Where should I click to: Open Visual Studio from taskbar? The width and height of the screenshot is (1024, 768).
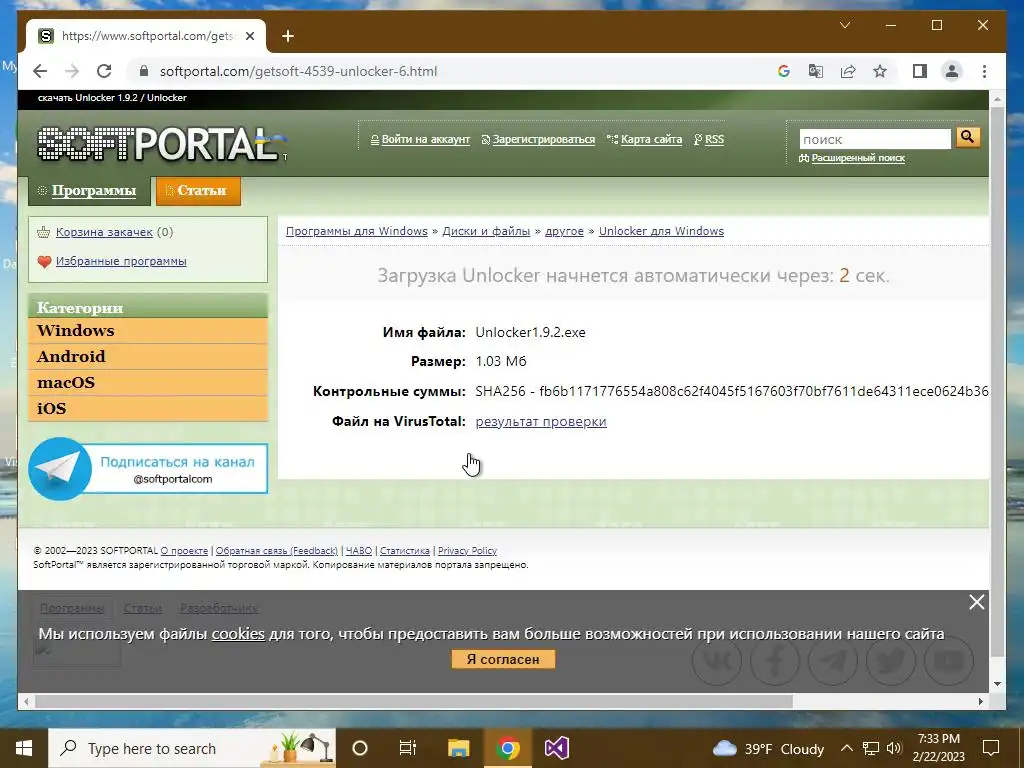point(557,748)
